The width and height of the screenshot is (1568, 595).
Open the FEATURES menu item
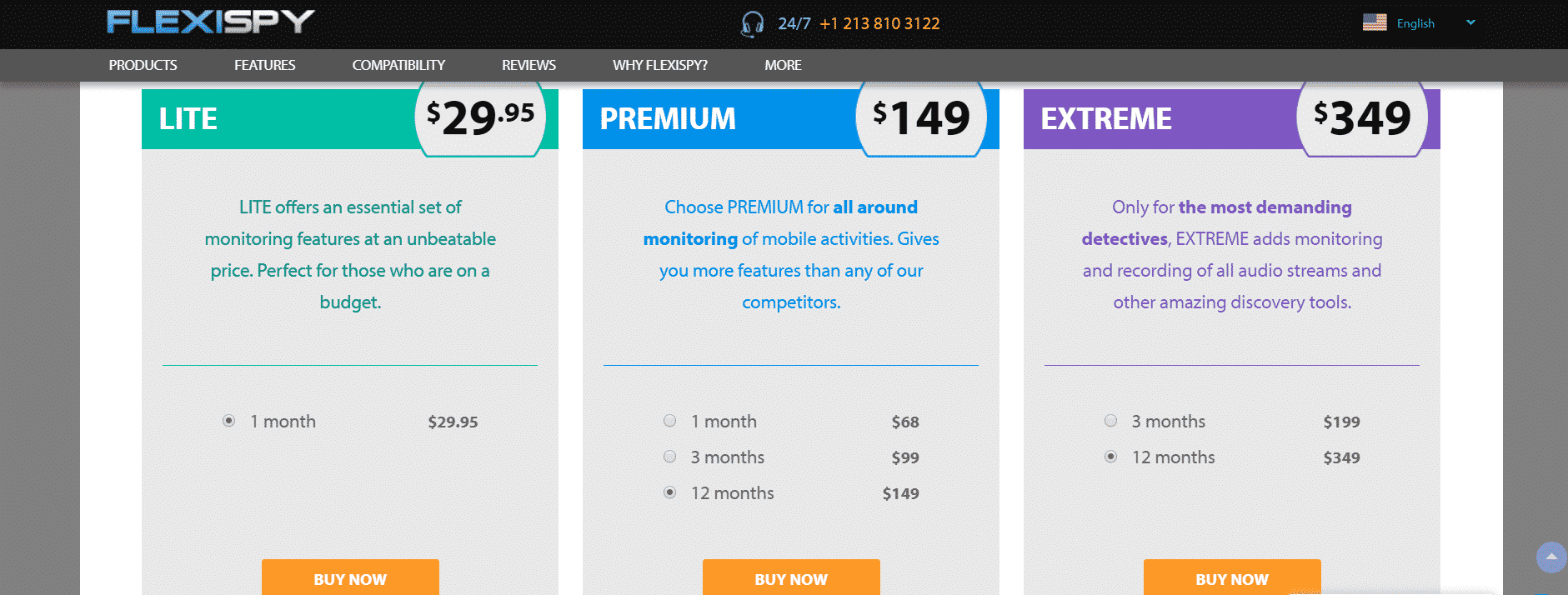coord(264,65)
